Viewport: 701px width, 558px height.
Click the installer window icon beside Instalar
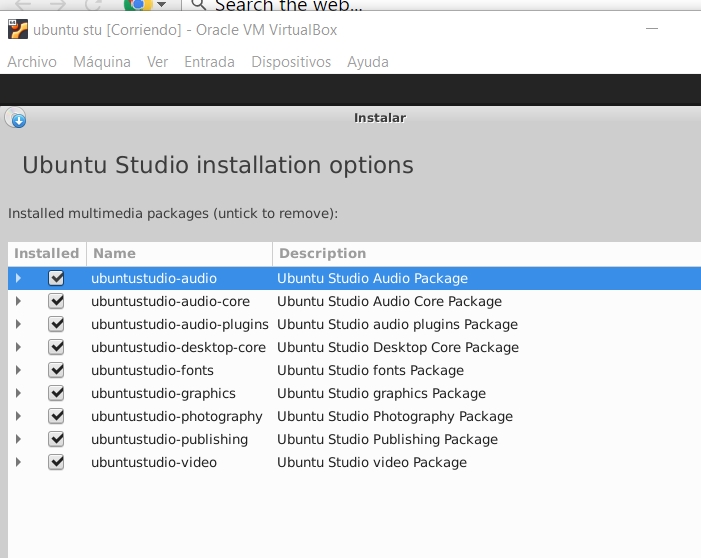click(x=16, y=119)
